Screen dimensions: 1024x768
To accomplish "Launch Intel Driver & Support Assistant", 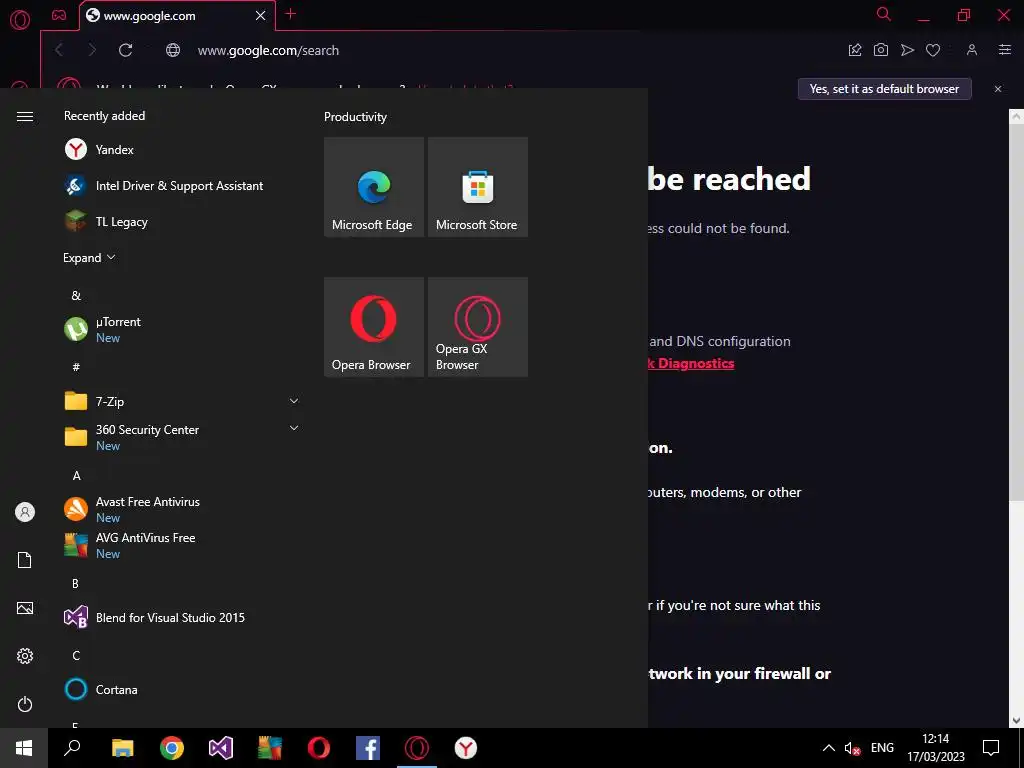I will (182, 185).
